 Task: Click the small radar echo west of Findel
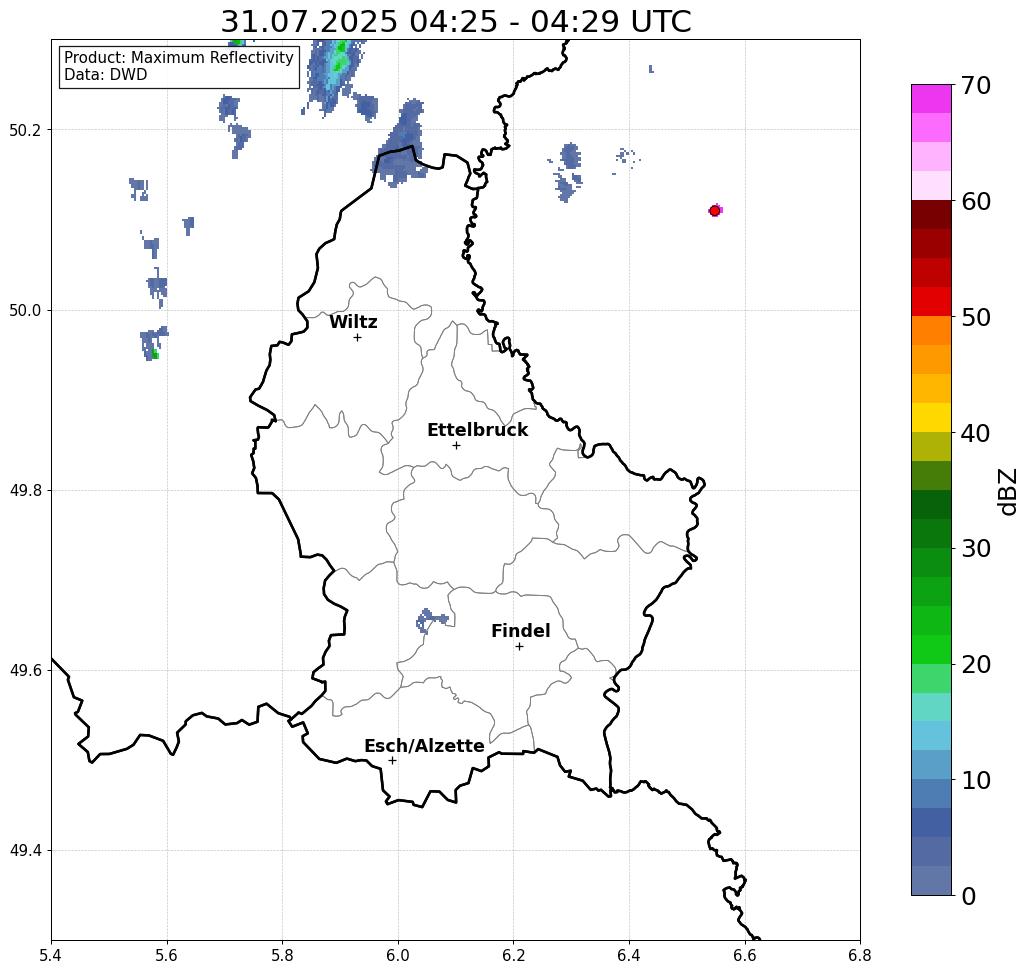[x=430, y=619]
